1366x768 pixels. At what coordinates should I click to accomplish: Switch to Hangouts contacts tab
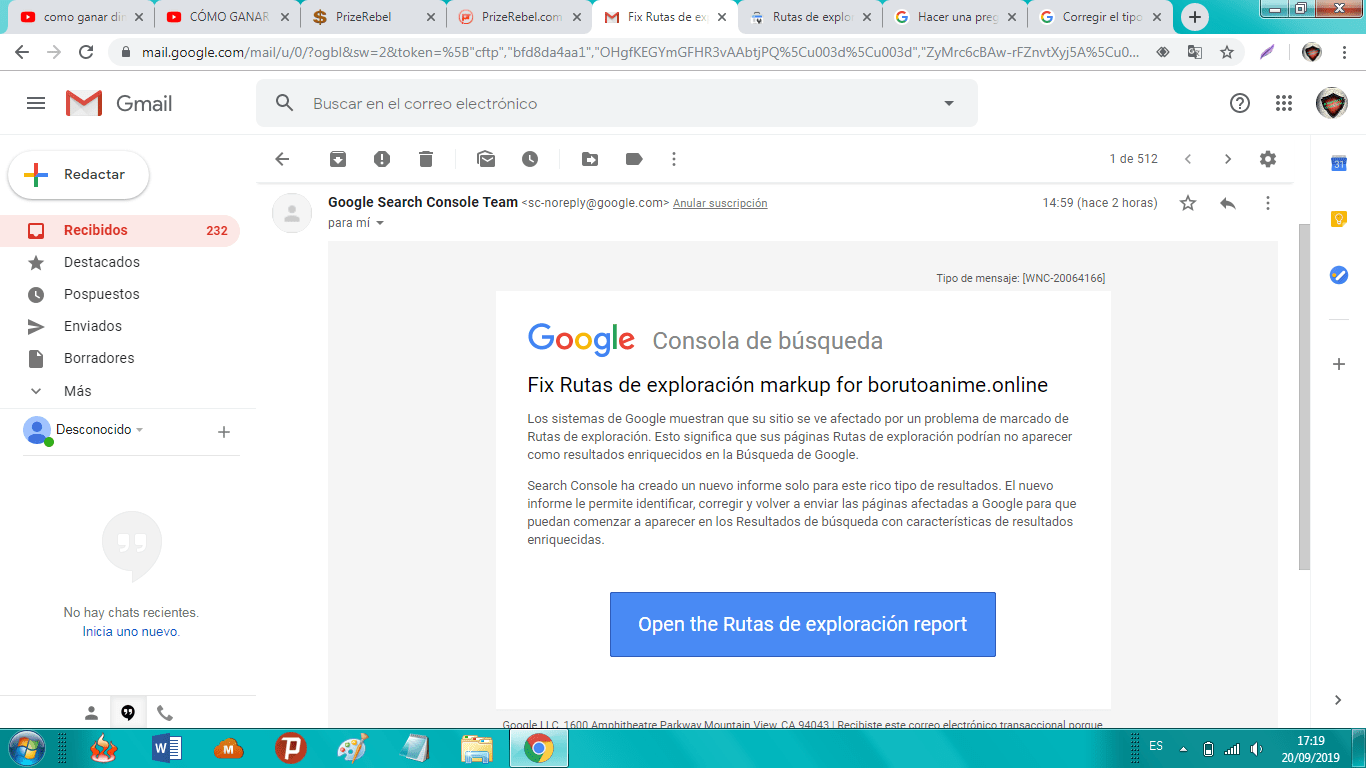coord(91,713)
